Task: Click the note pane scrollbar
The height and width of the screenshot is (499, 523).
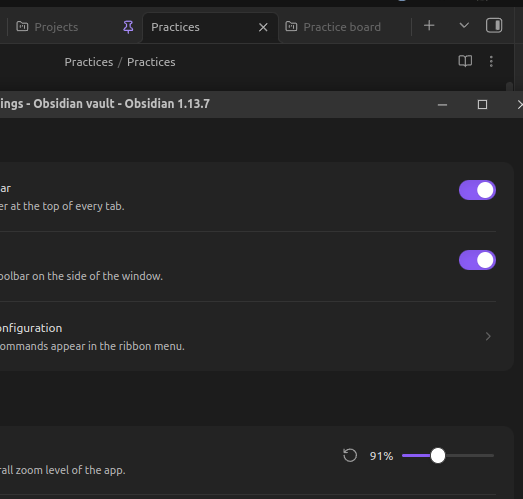Action: pyautogui.click(x=509, y=86)
